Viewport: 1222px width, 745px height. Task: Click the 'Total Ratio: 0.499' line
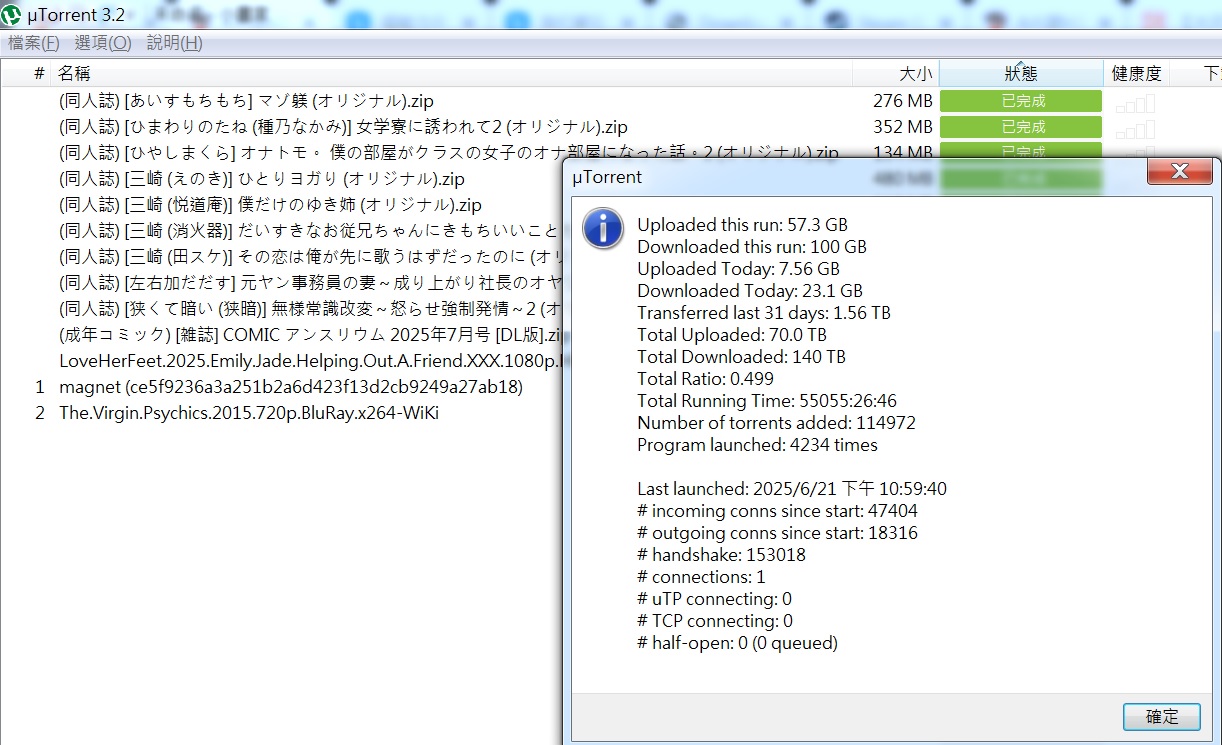(x=705, y=379)
